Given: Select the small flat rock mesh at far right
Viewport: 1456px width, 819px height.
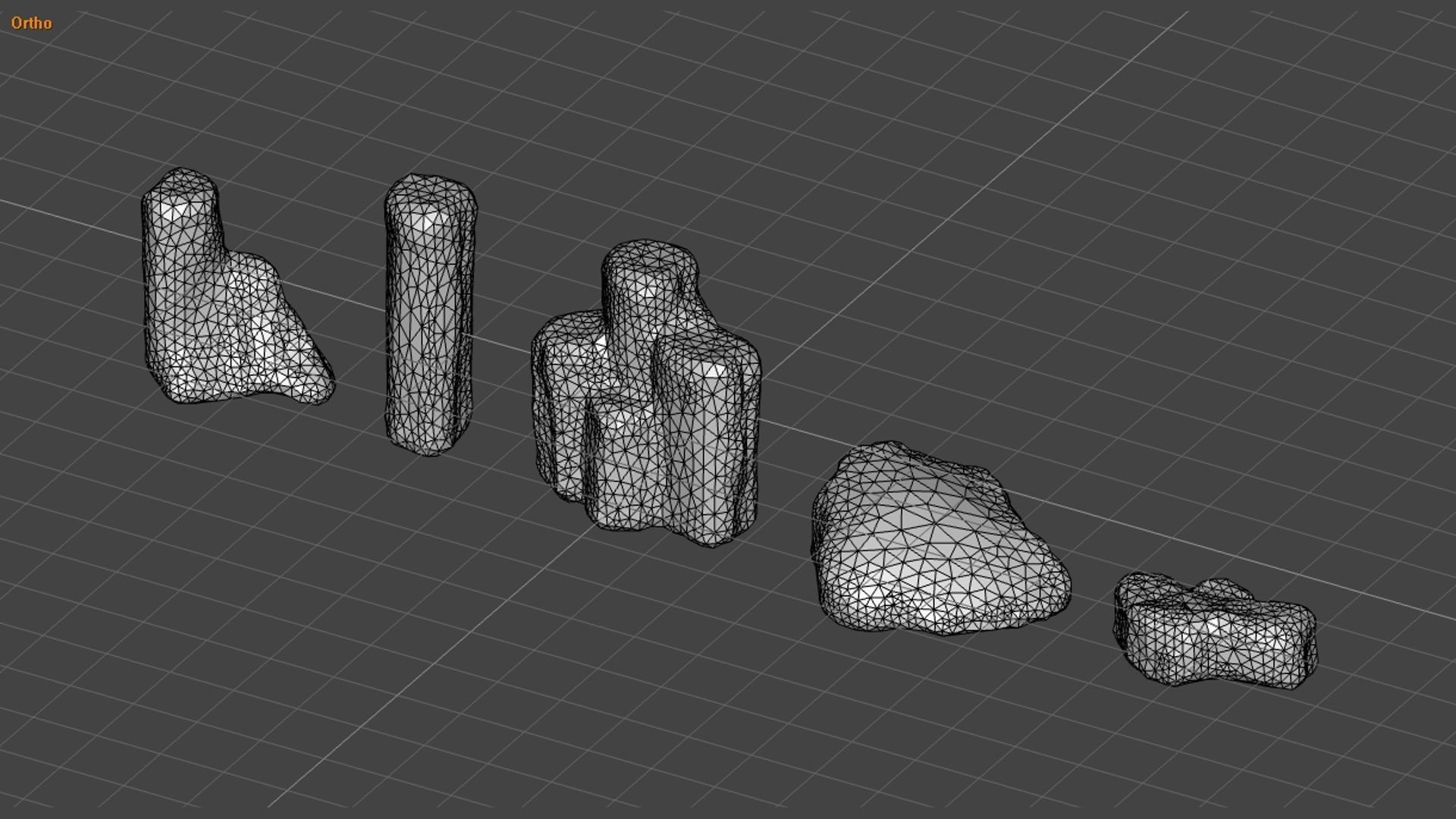Looking at the screenshot, I should point(1216,631).
